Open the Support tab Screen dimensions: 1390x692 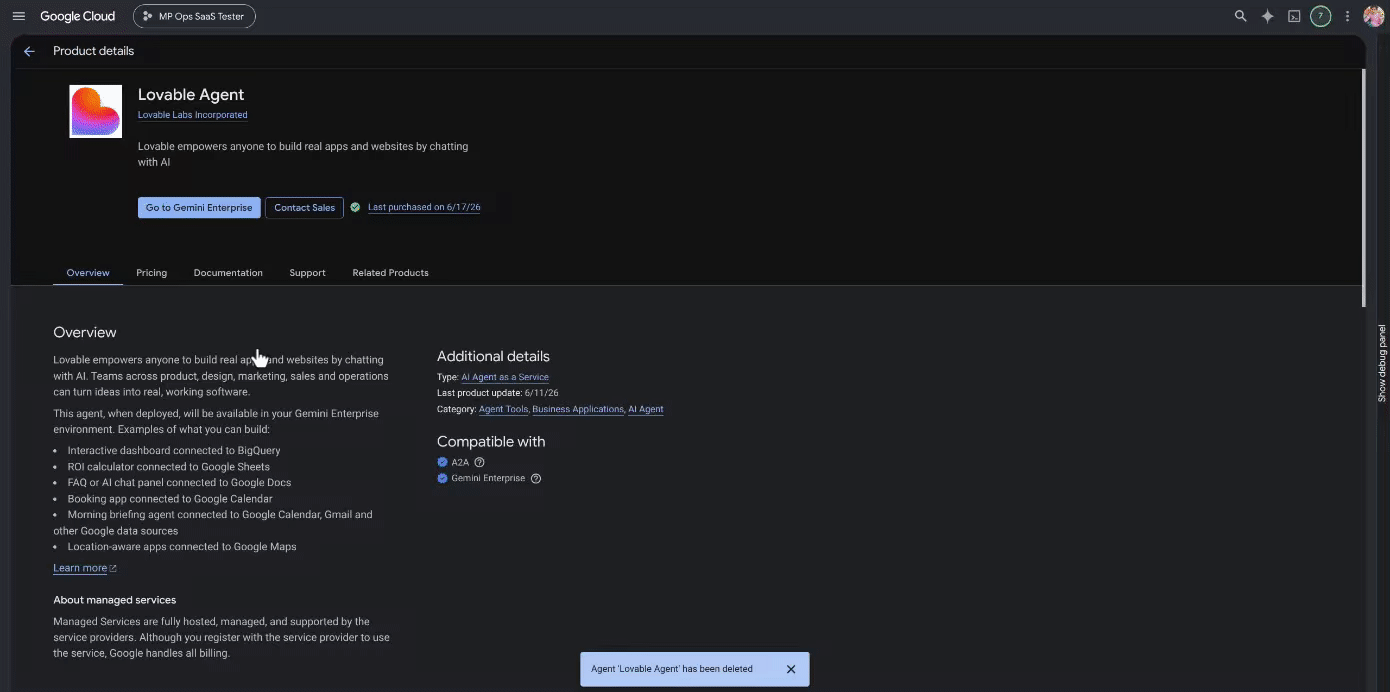(x=307, y=273)
